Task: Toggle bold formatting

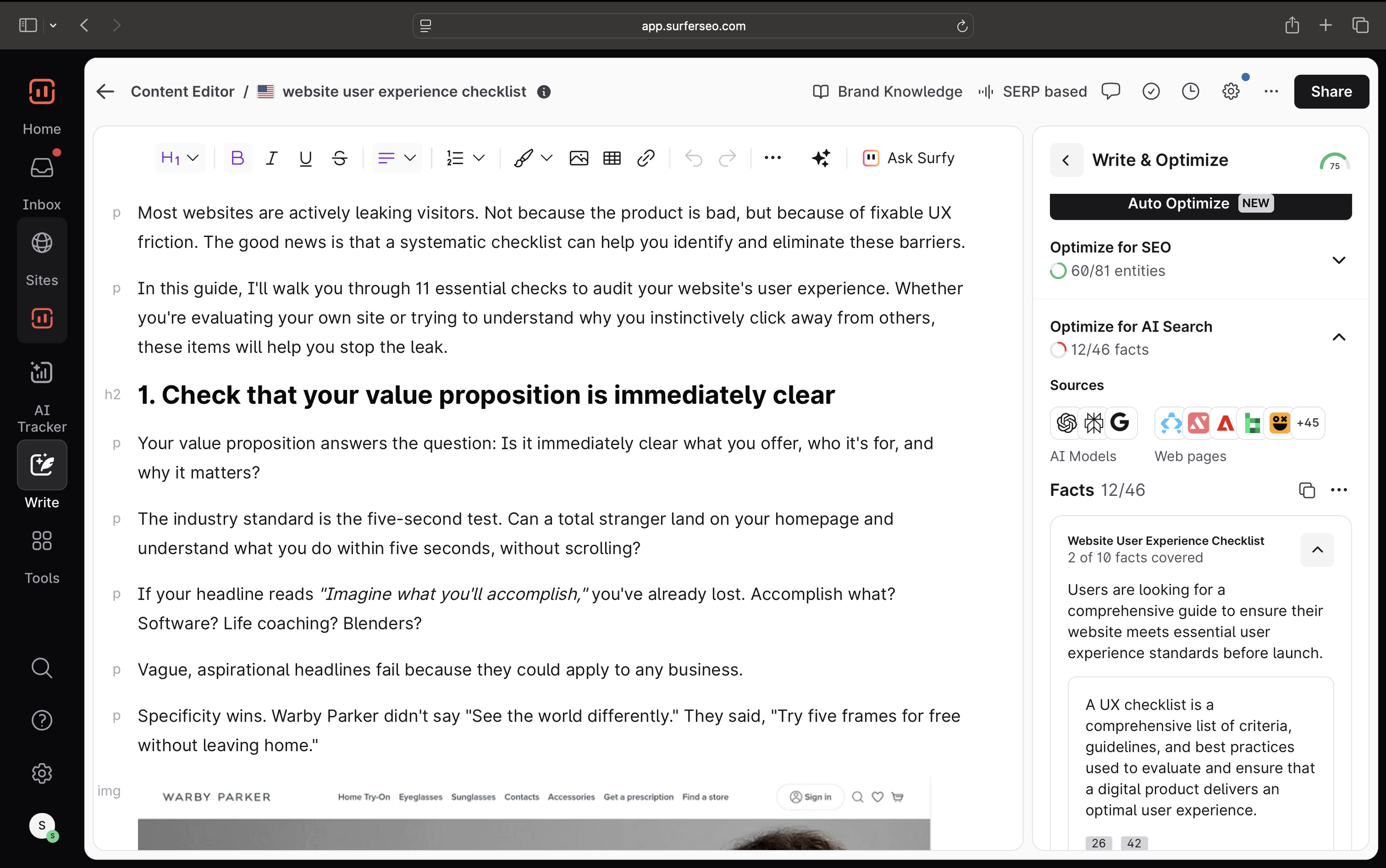Action: (237, 158)
